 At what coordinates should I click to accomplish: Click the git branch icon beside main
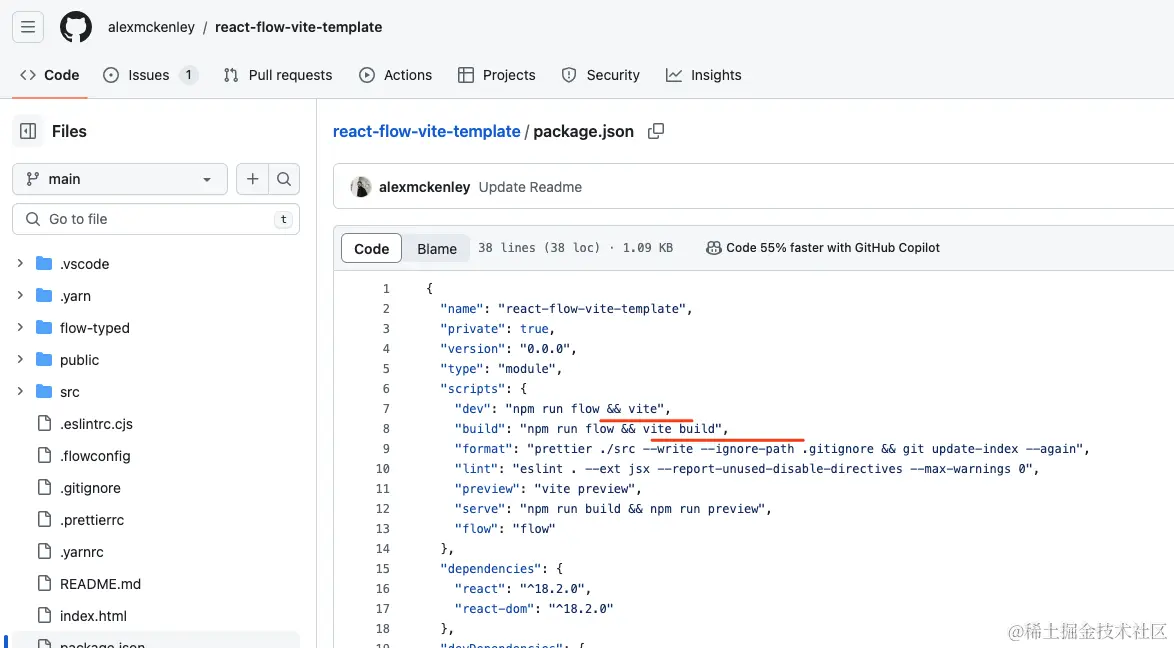(x=32, y=179)
